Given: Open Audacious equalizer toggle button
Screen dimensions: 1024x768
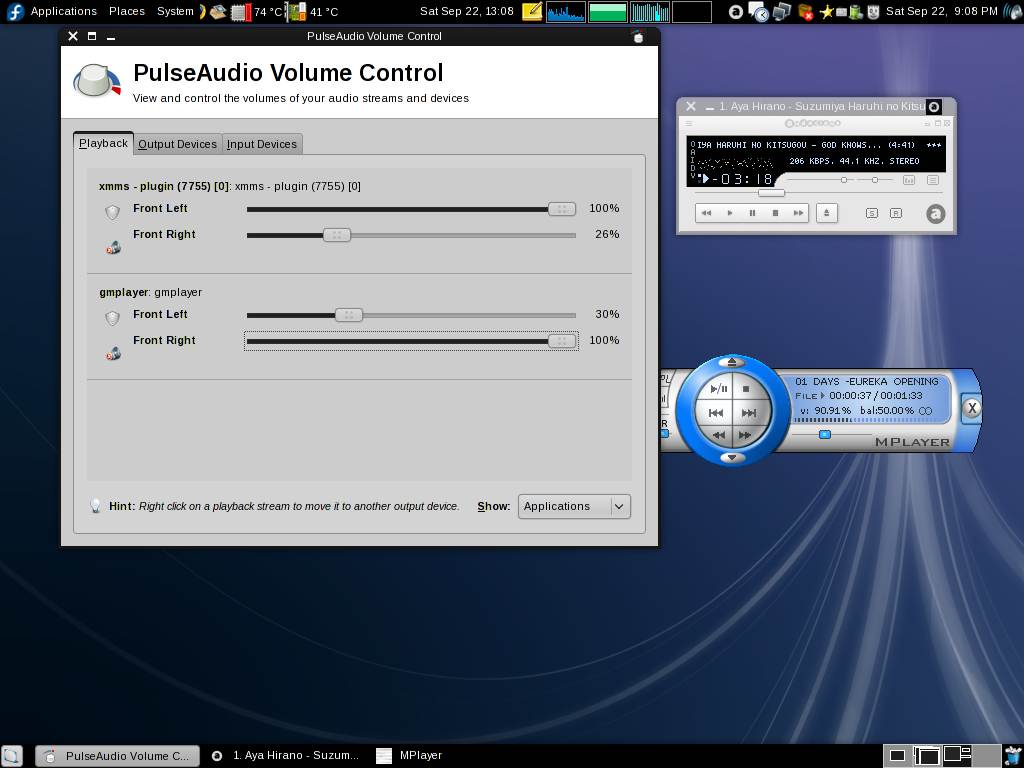Looking at the screenshot, I should click(909, 180).
